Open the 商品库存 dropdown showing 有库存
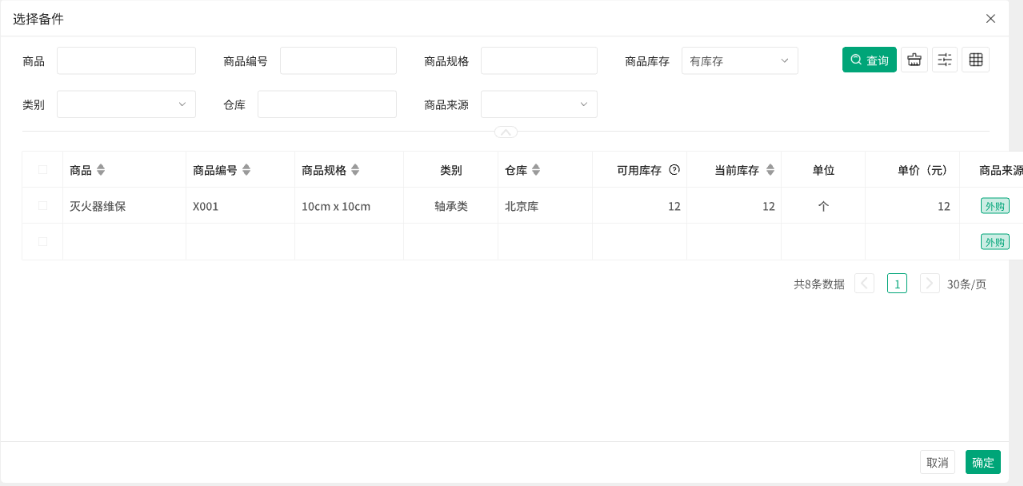Screen dimensions: 1023x486 click(x=739, y=61)
